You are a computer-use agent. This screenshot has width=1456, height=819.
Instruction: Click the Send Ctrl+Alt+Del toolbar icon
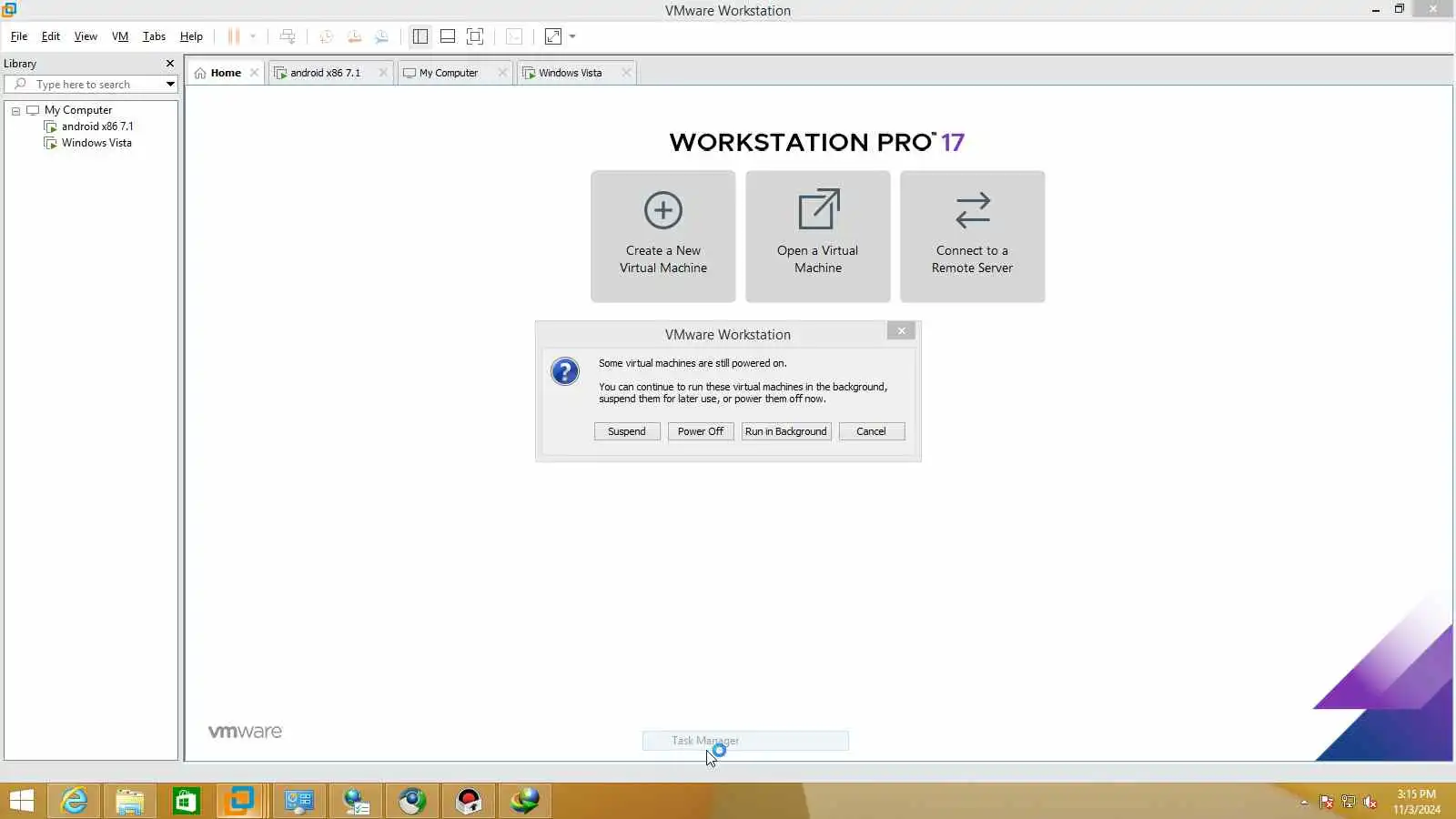pyautogui.click(x=288, y=36)
